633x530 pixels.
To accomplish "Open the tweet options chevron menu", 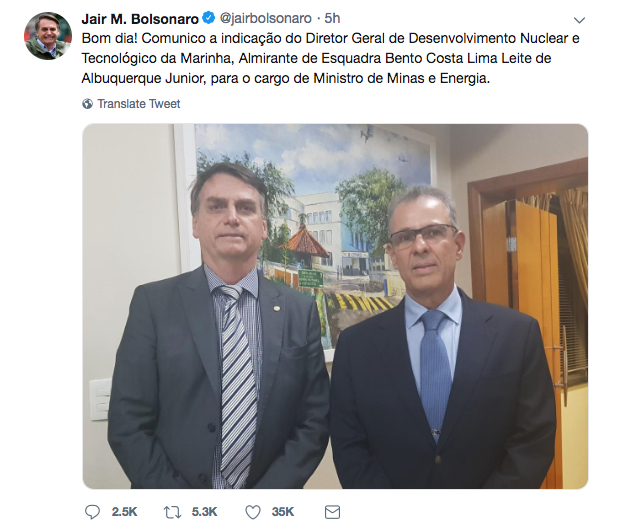I will click(x=579, y=20).
